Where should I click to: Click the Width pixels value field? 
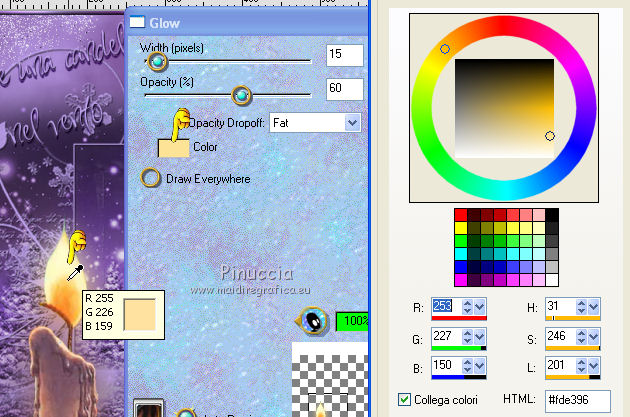[345, 55]
